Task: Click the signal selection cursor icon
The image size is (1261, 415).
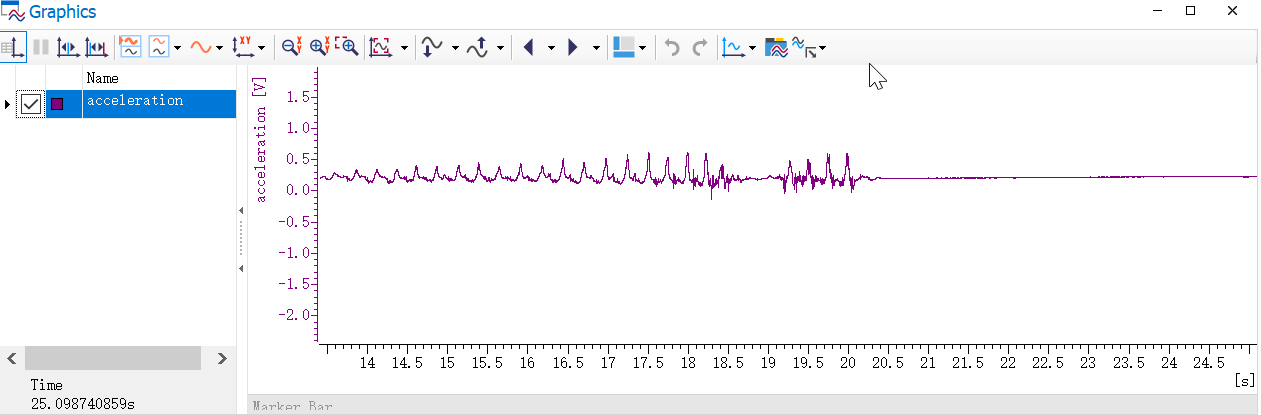Action: (x=804, y=47)
